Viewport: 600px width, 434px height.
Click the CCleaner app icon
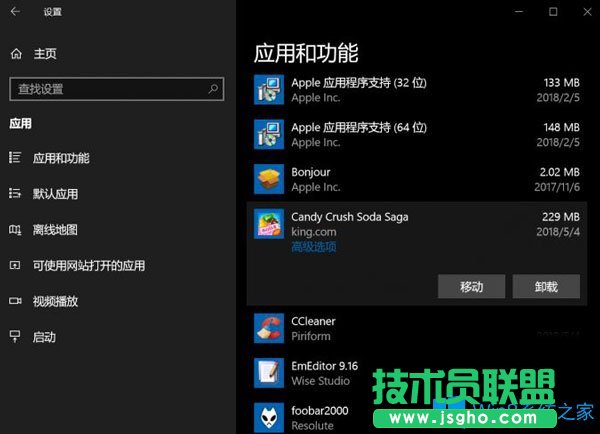click(269, 328)
